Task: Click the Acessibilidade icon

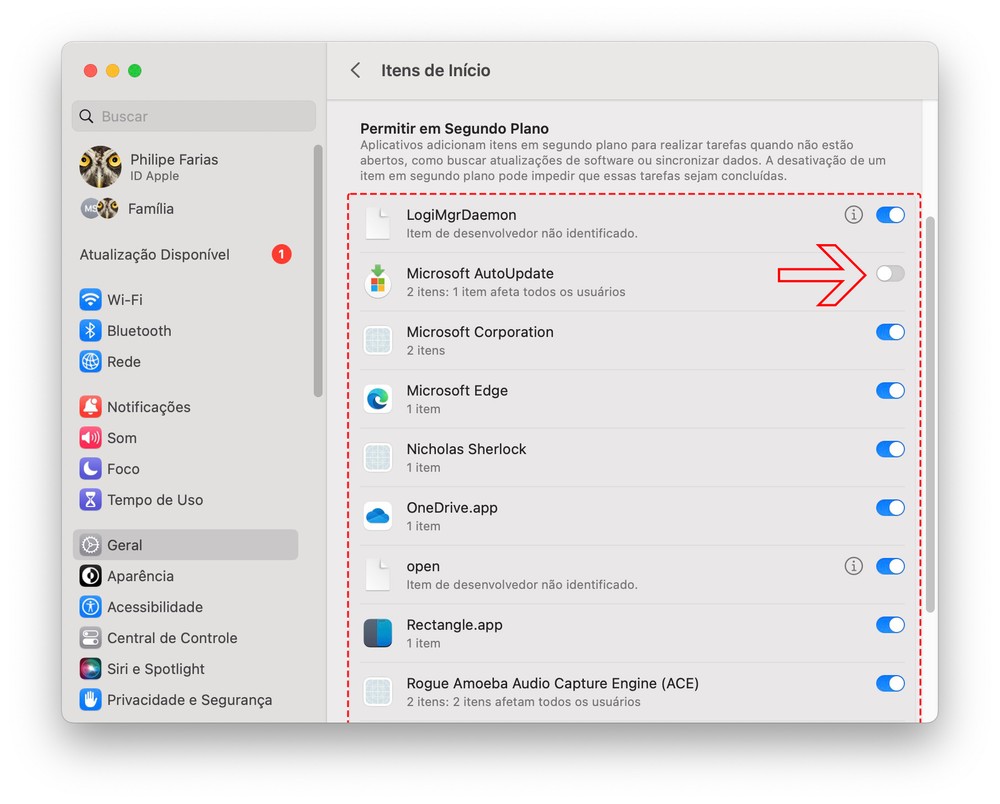Action: tap(90, 607)
